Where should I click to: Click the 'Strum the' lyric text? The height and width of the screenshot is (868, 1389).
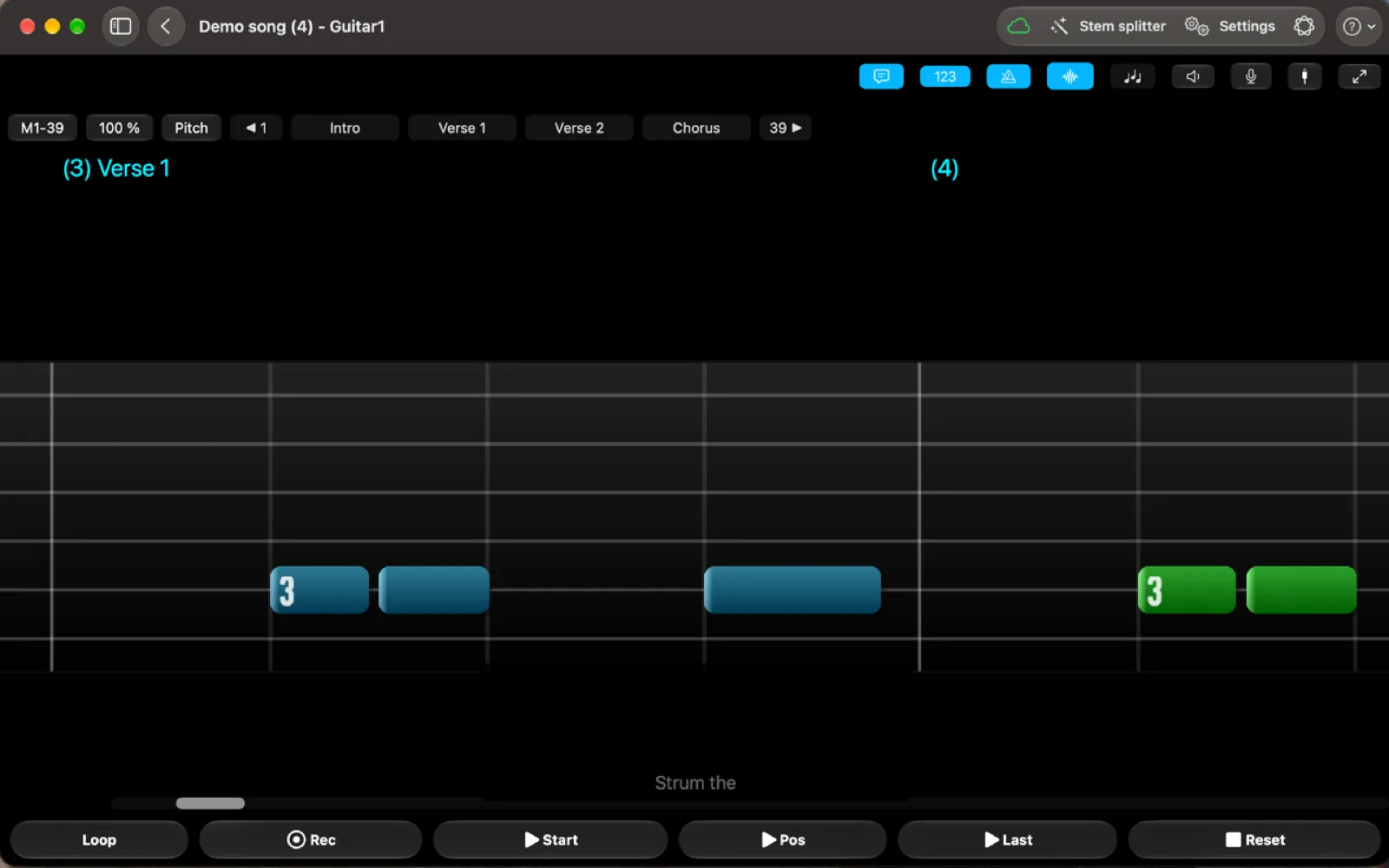[695, 783]
